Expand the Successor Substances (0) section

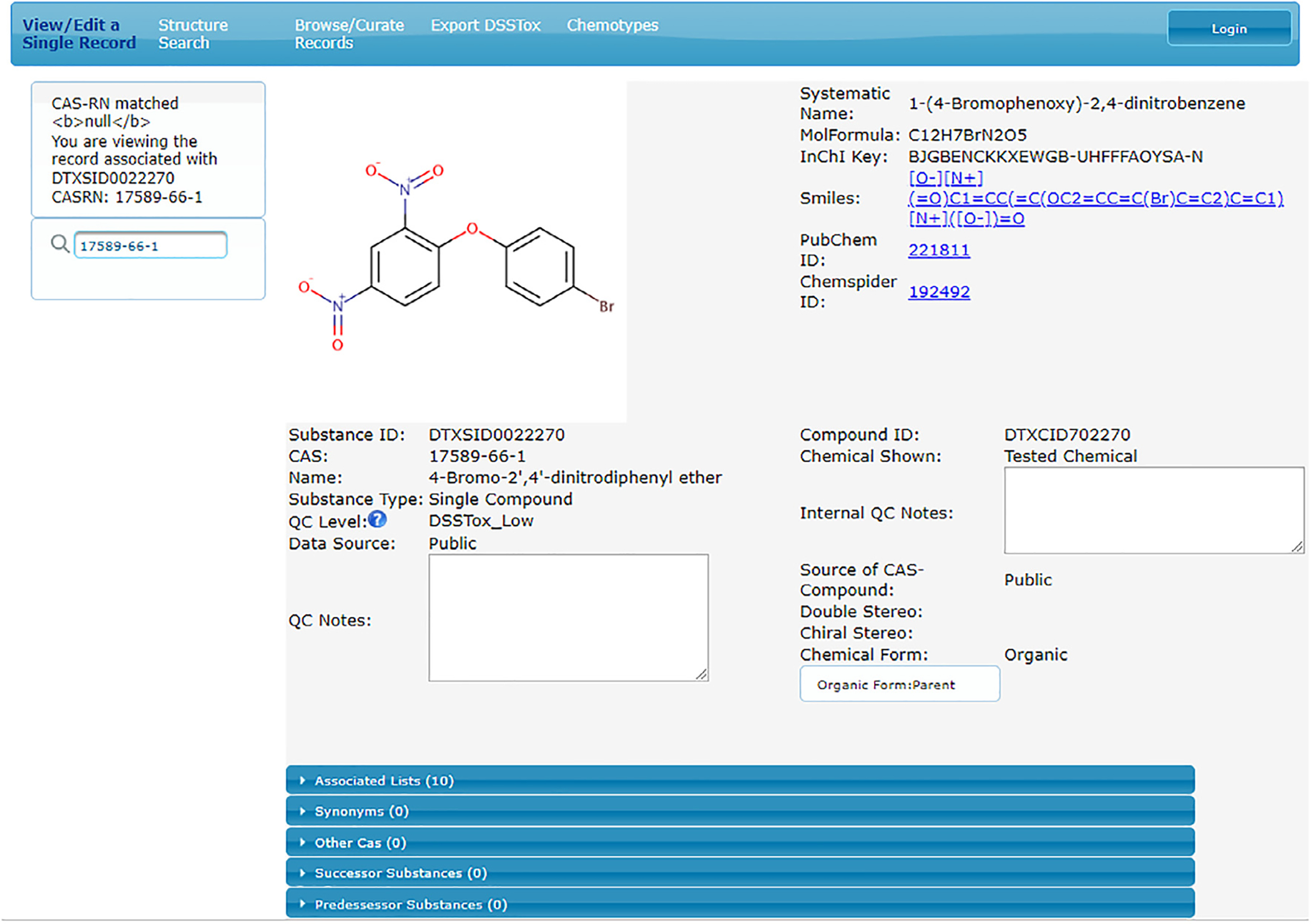click(740, 873)
